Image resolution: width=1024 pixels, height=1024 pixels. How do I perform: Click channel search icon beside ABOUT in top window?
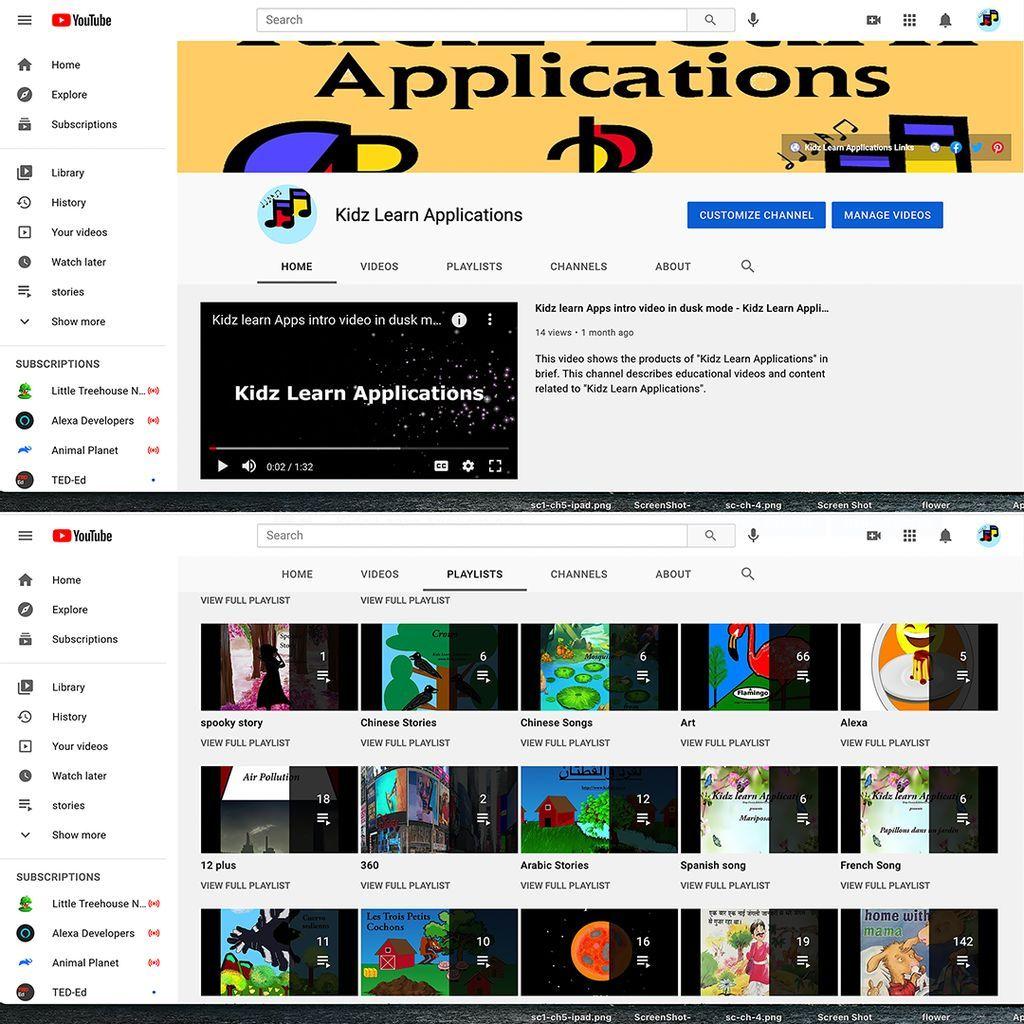(x=747, y=266)
